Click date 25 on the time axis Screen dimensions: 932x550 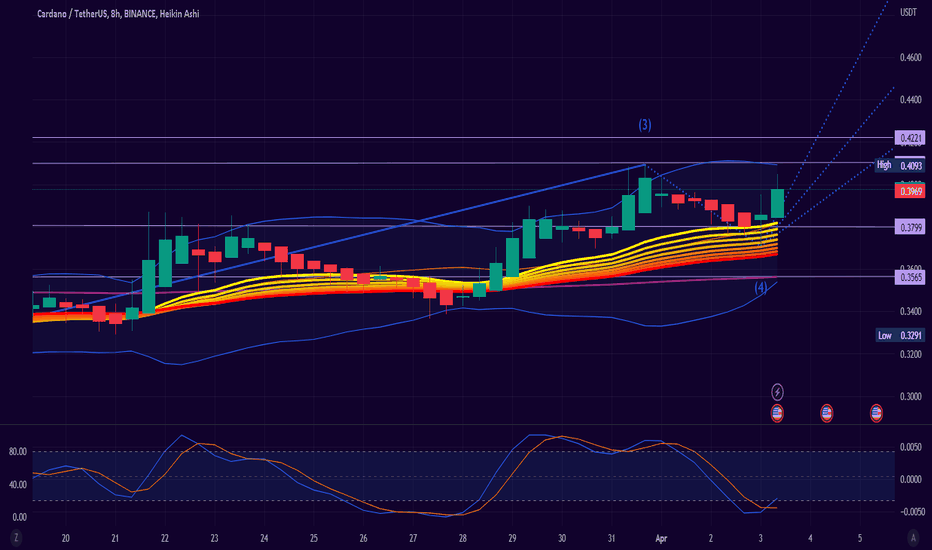click(314, 538)
